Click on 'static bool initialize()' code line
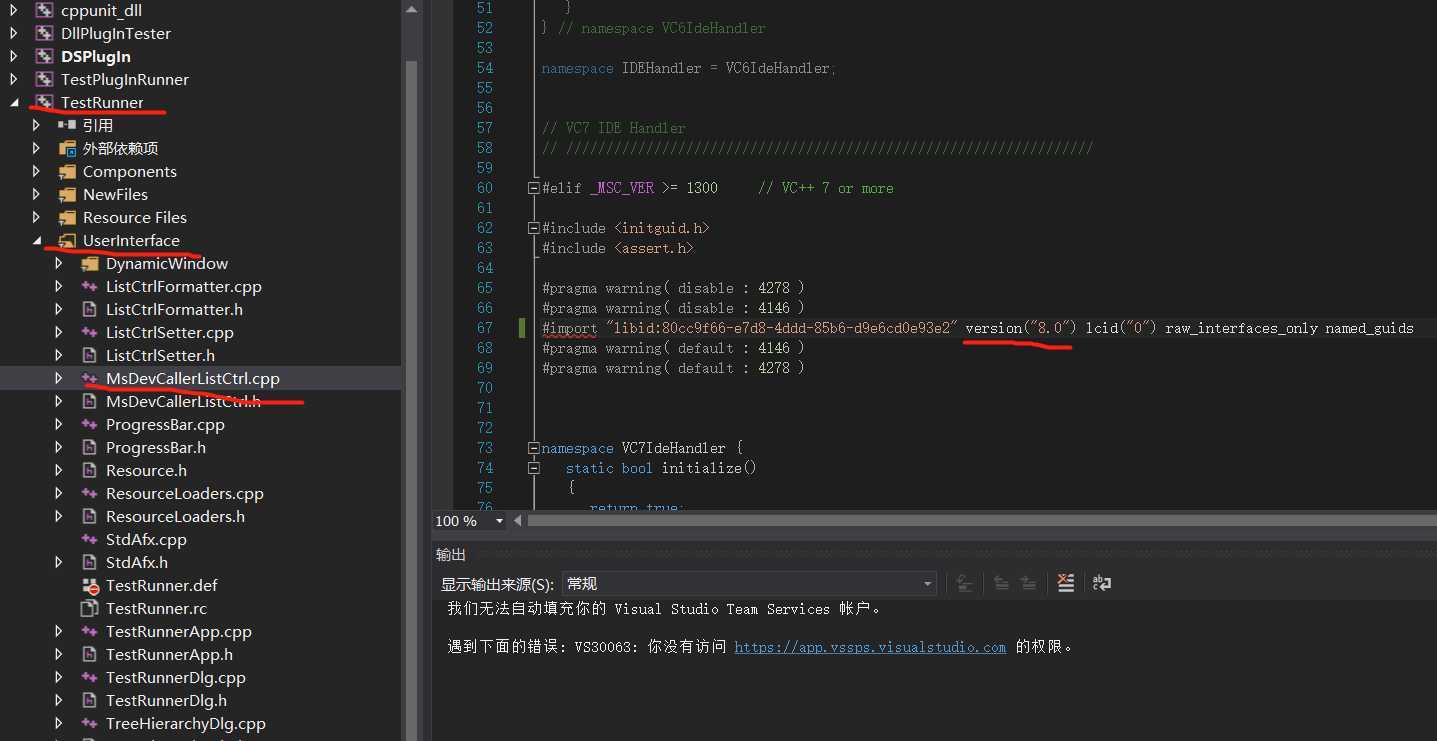The width and height of the screenshot is (1437, 741). pos(661,468)
